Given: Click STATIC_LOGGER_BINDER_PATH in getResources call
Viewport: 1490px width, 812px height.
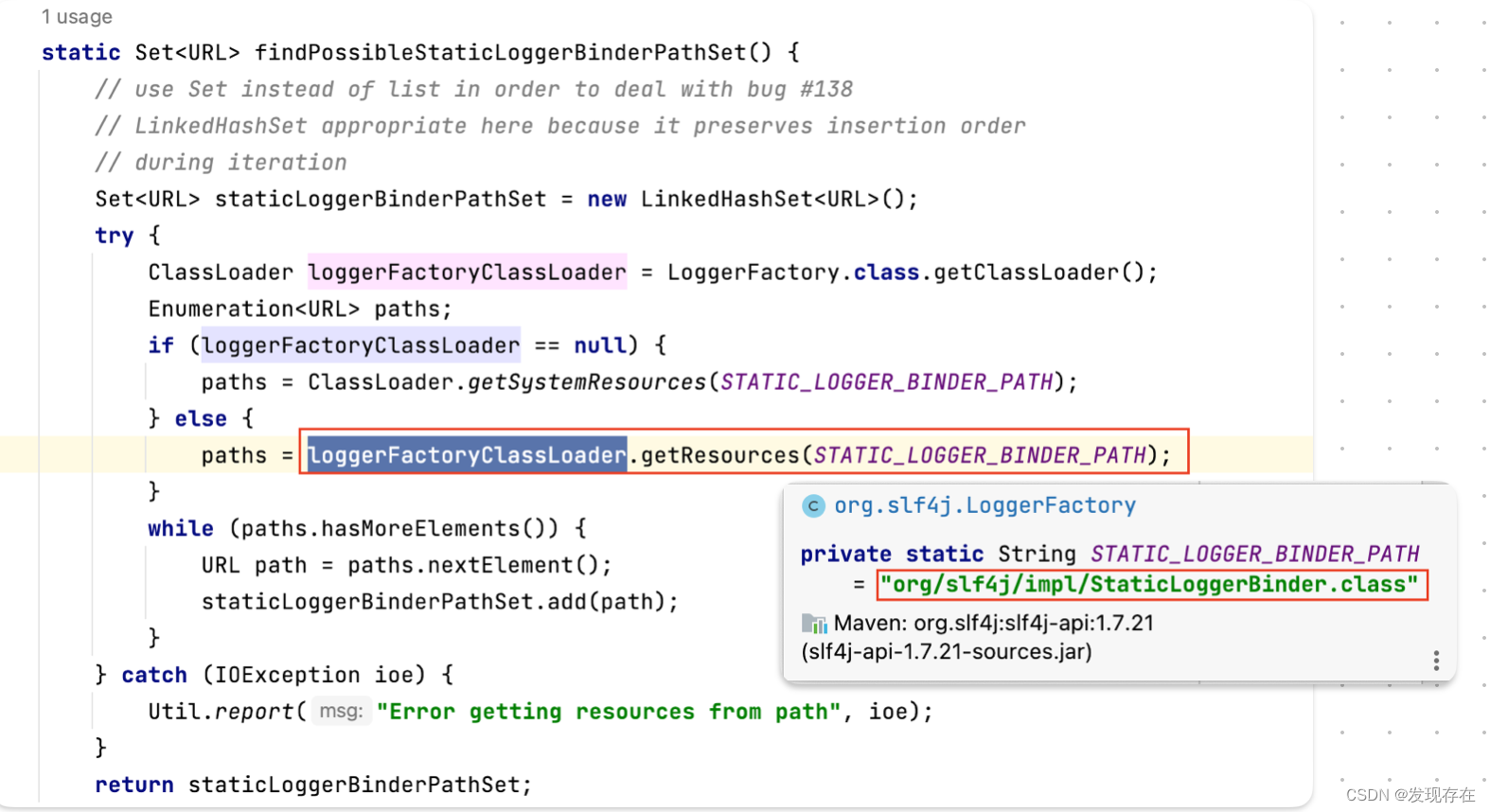Looking at the screenshot, I should pyautogui.click(x=980, y=455).
